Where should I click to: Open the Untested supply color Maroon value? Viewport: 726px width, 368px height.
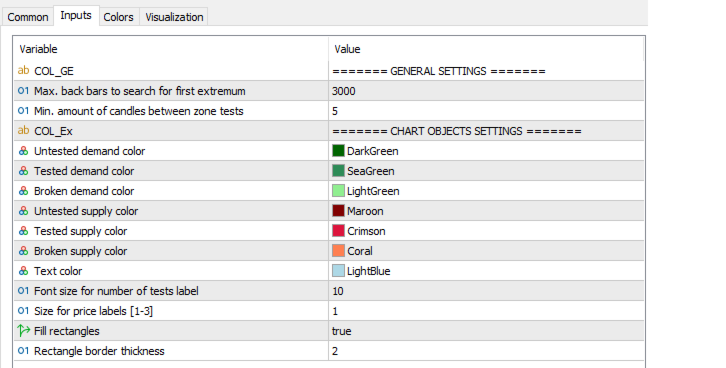486,211
